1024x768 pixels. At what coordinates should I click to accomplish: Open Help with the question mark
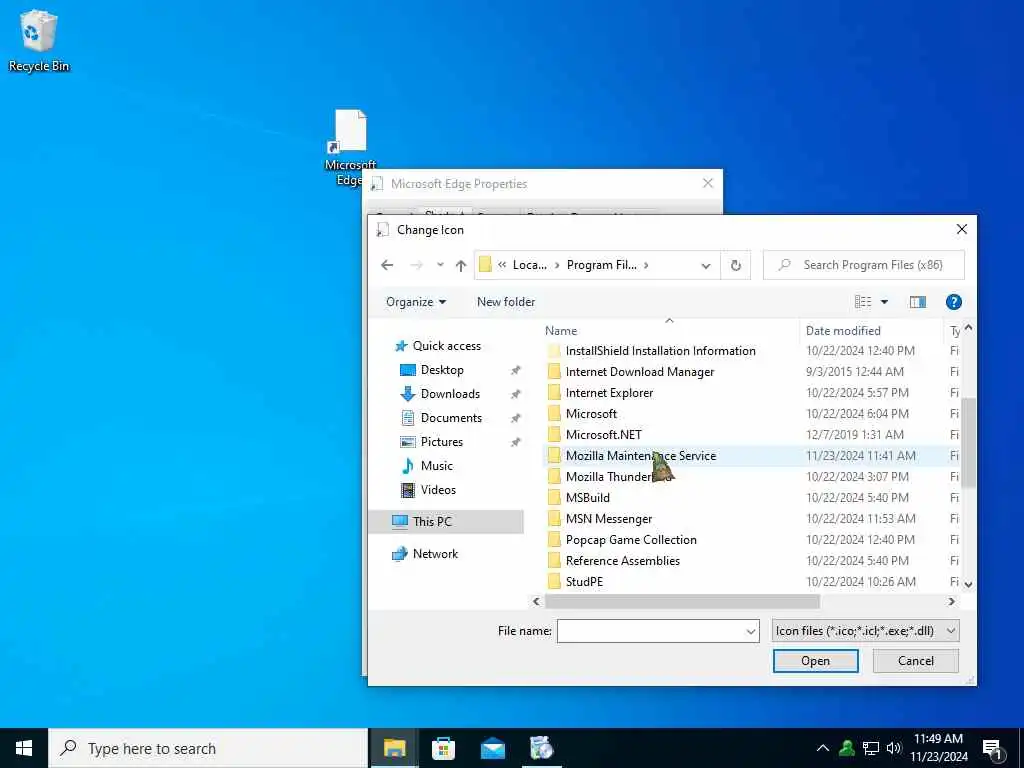pos(953,302)
